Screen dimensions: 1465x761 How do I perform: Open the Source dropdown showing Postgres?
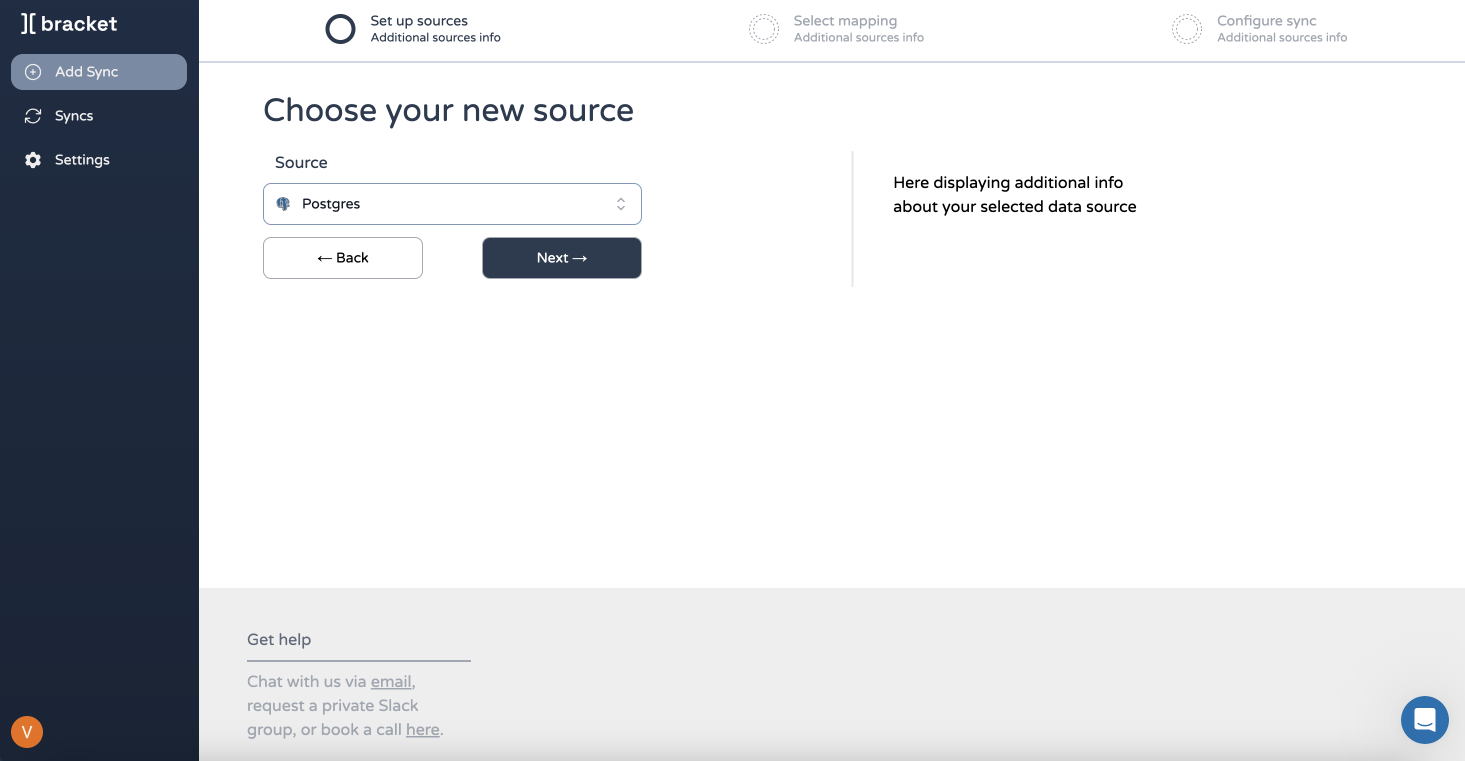(452, 204)
